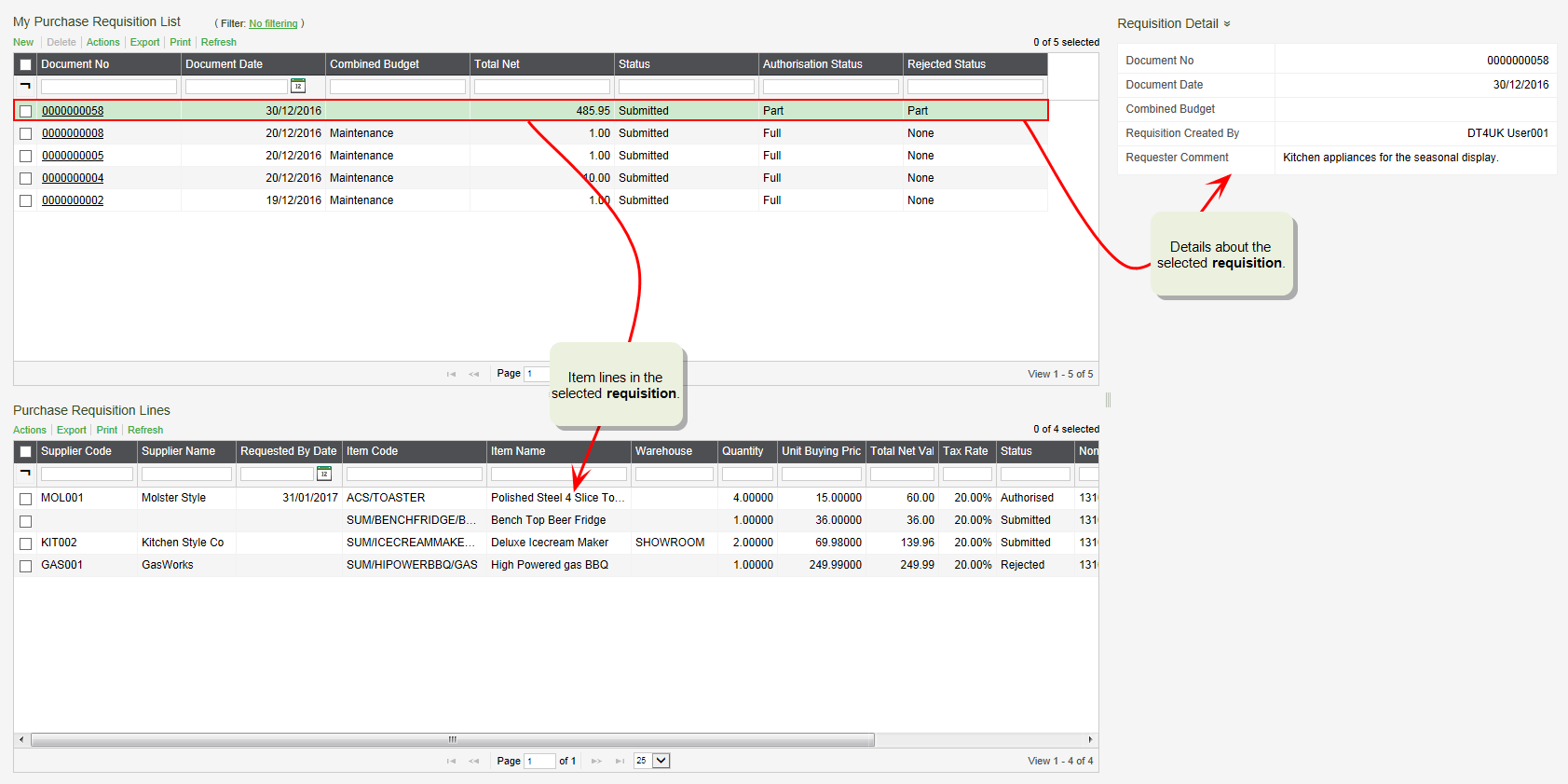Screen dimensions: 1568x784
Task: Tick the checkbox for document 0000000008
Action: coord(26,133)
